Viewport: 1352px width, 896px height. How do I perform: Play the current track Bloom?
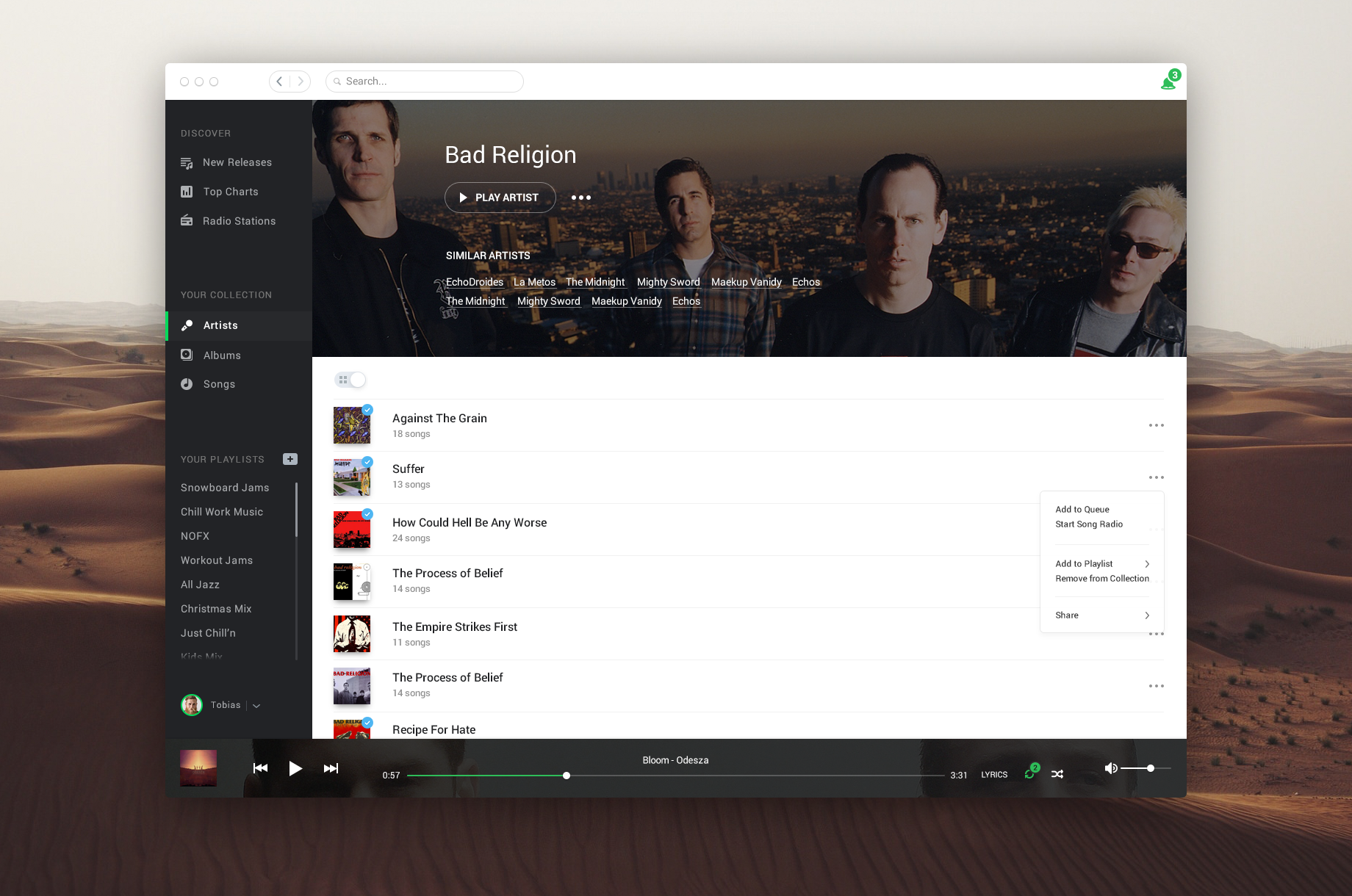pos(295,768)
